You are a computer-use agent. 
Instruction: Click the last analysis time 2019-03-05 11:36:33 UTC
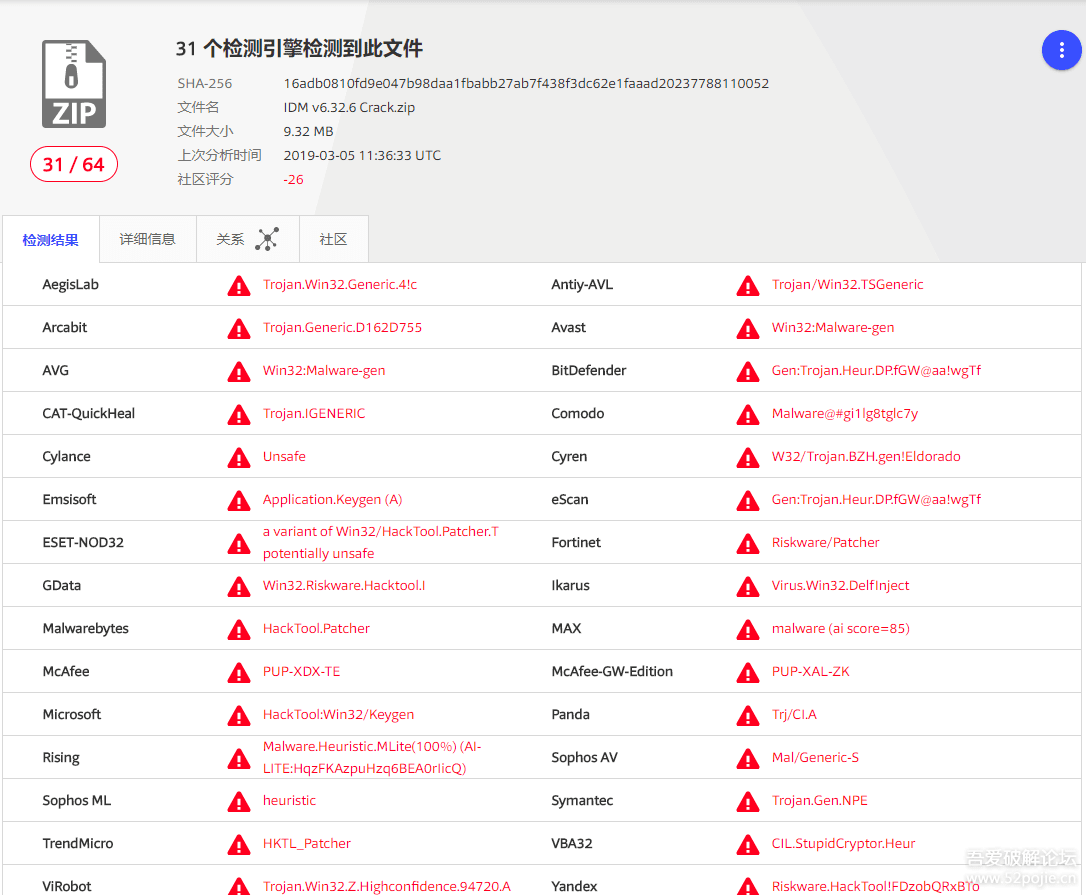pyautogui.click(x=362, y=155)
